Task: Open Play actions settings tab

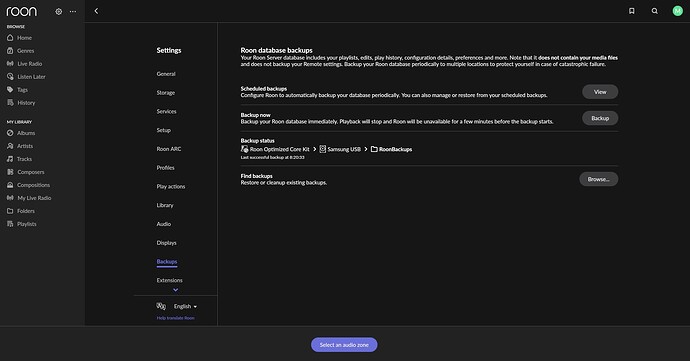Action: pyautogui.click(x=171, y=187)
